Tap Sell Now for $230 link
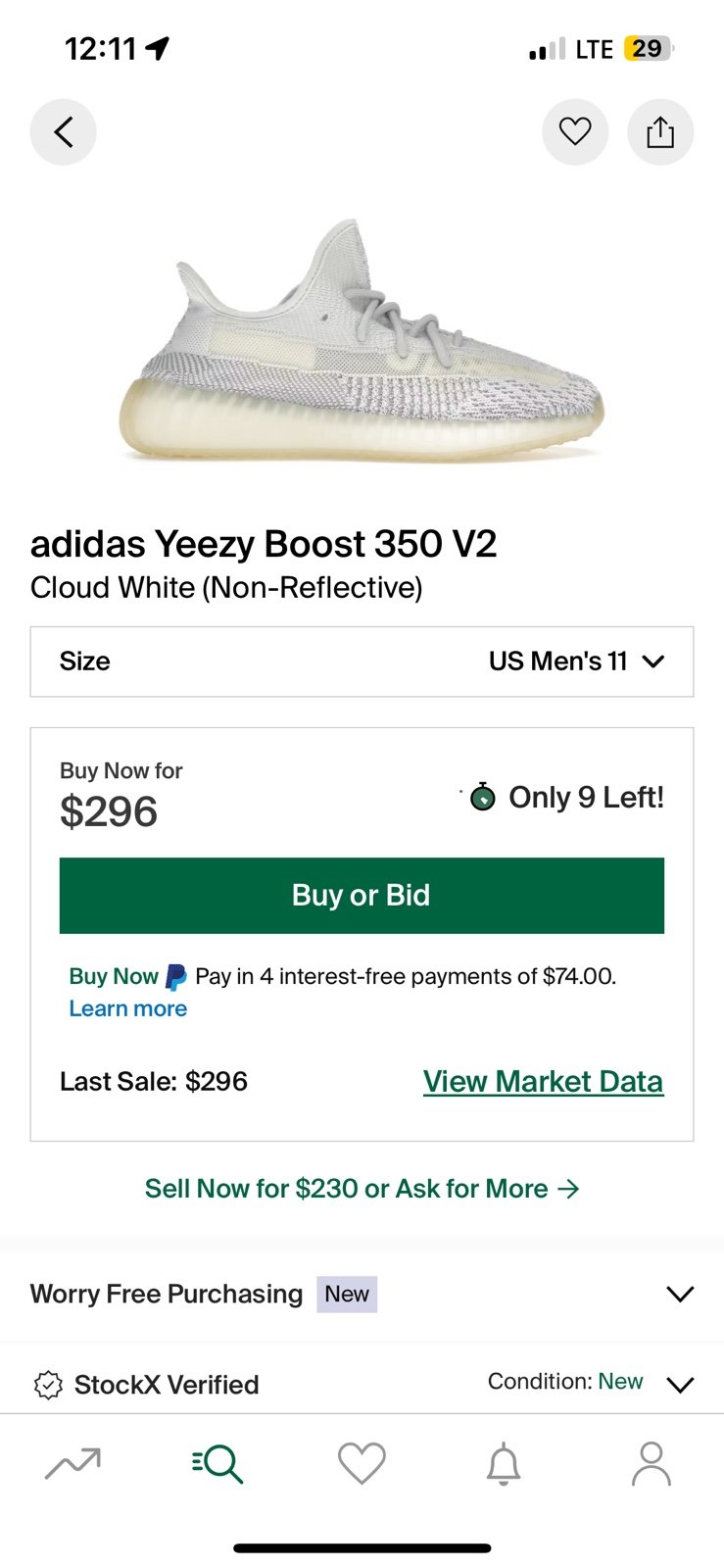724x1568 pixels. (362, 1189)
